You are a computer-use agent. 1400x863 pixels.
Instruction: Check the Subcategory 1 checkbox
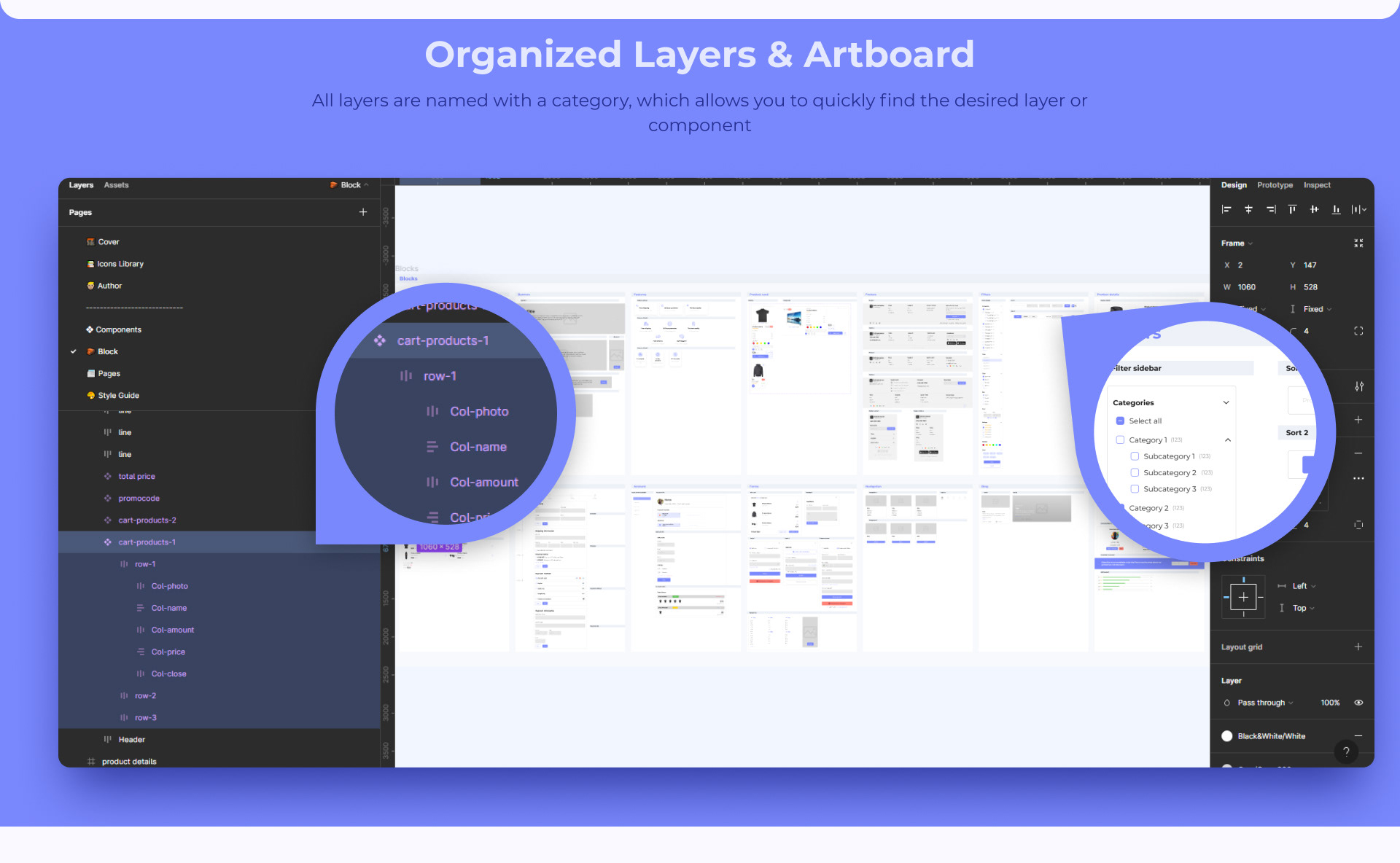click(1135, 456)
